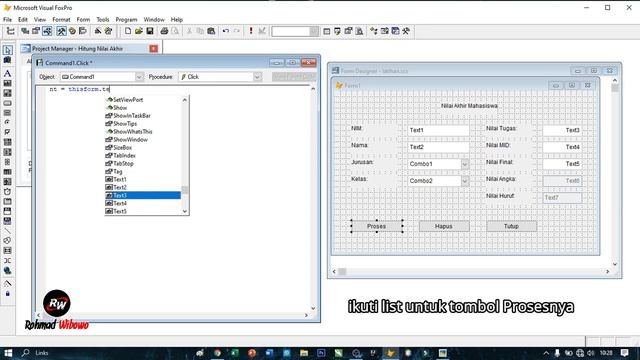Screen dimensions: 640x360
Task: Click the Paste toolbar icon
Action: [211, 31]
